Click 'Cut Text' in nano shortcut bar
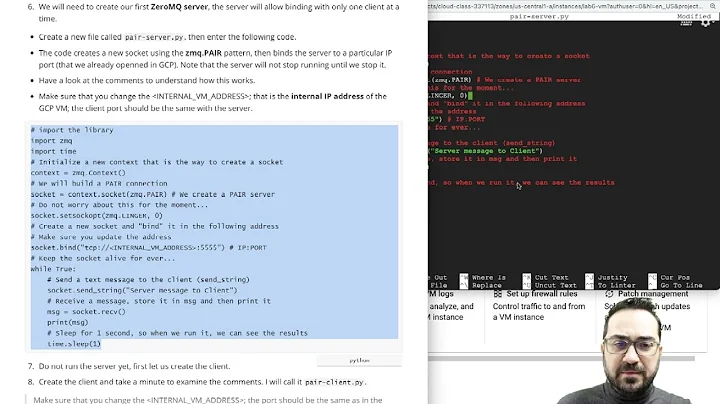 tap(551, 277)
